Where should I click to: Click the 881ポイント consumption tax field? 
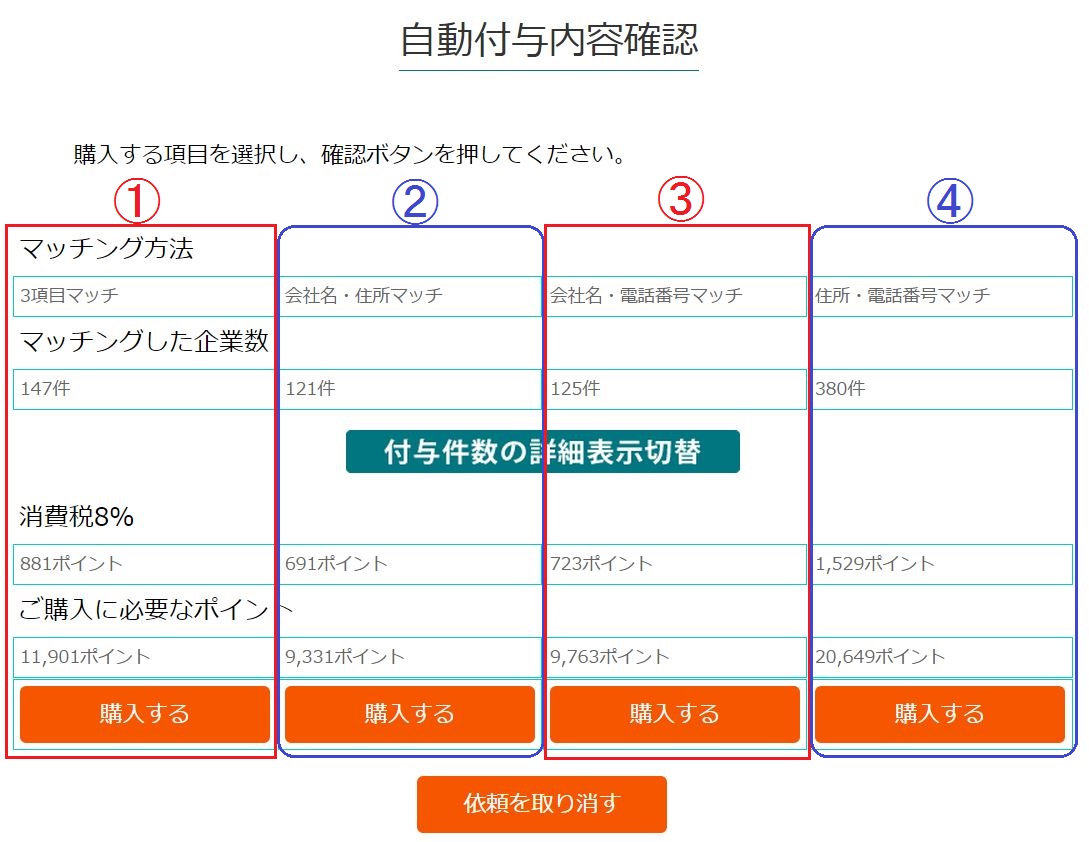[143, 564]
